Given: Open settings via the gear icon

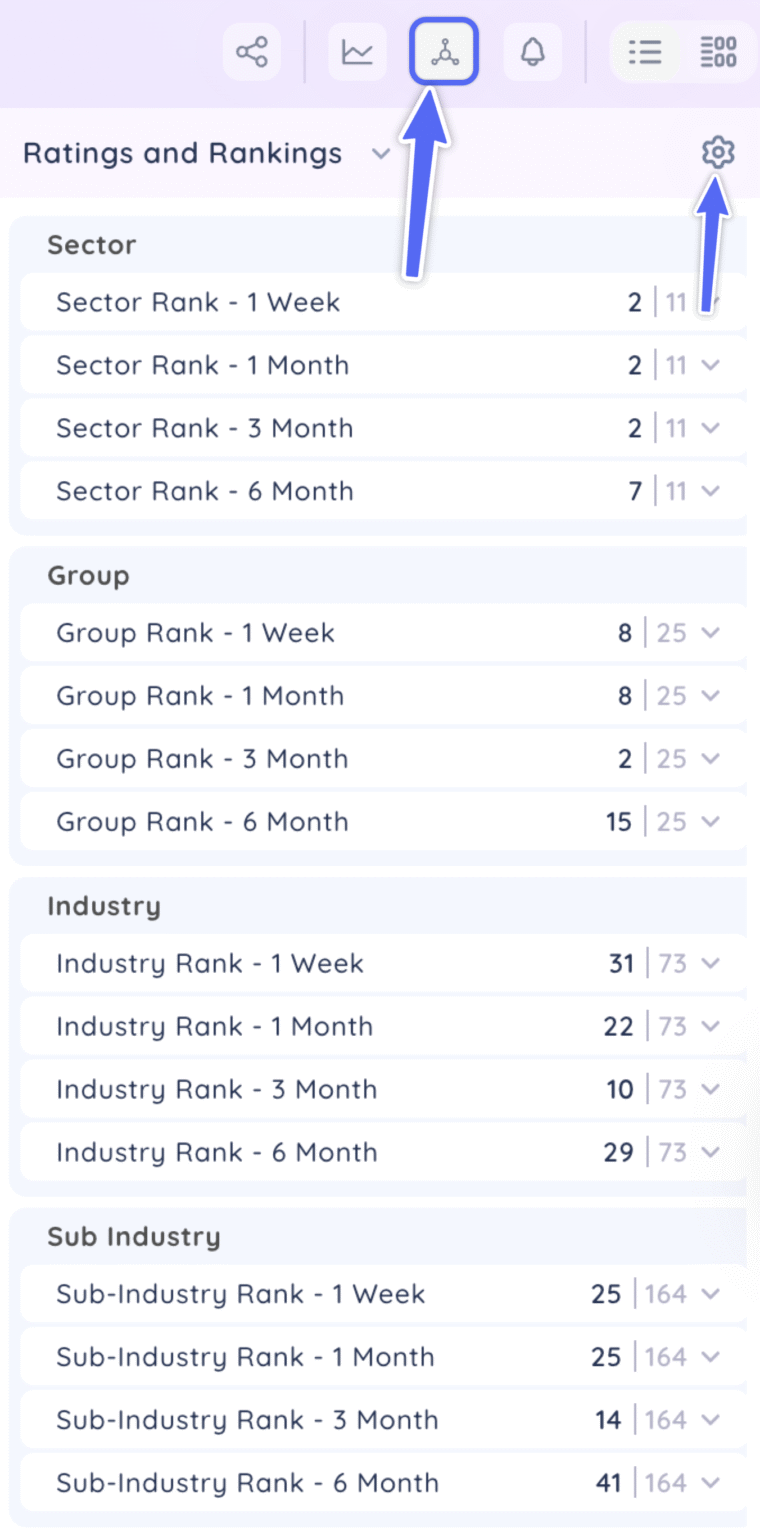Looking at the screenshot, I should (718, 153).
